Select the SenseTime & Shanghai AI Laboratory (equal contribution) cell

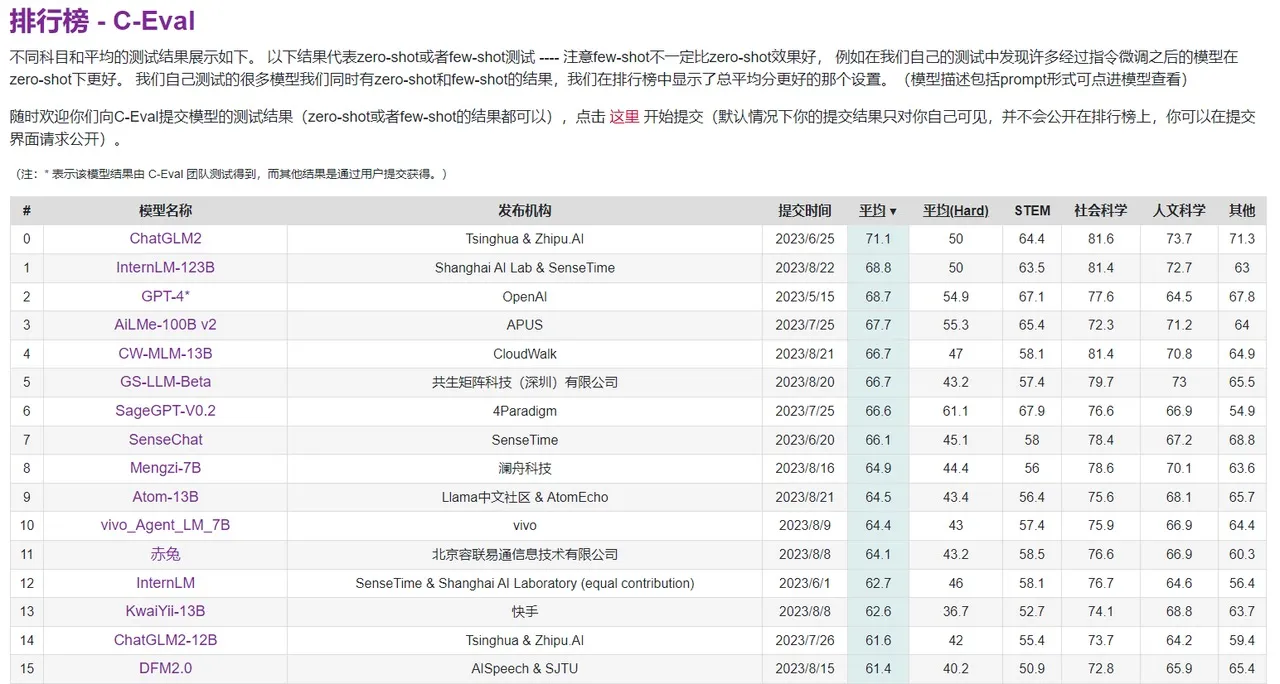coord(525,582)
